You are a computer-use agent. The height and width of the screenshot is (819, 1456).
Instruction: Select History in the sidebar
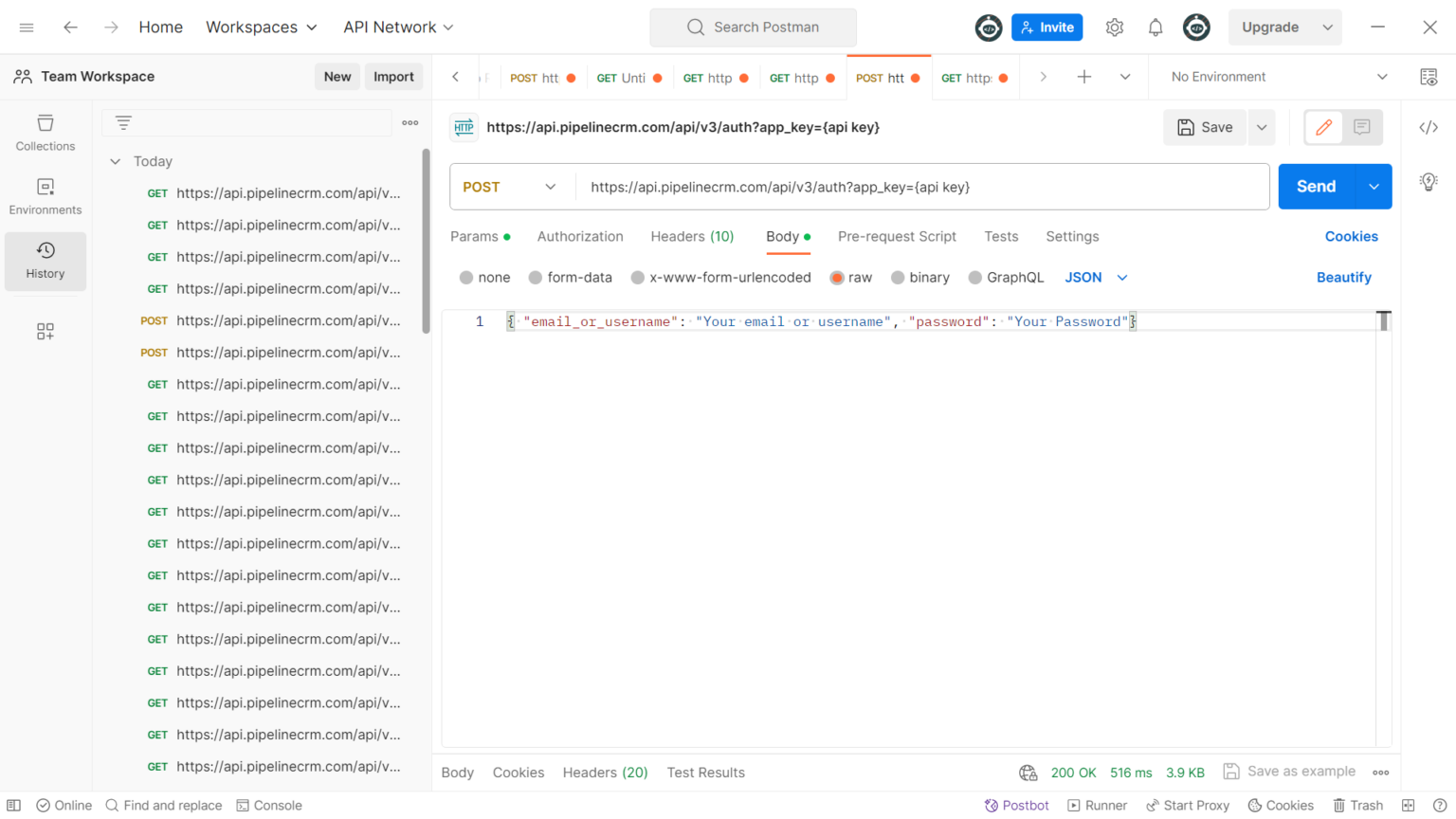point(45,261)
